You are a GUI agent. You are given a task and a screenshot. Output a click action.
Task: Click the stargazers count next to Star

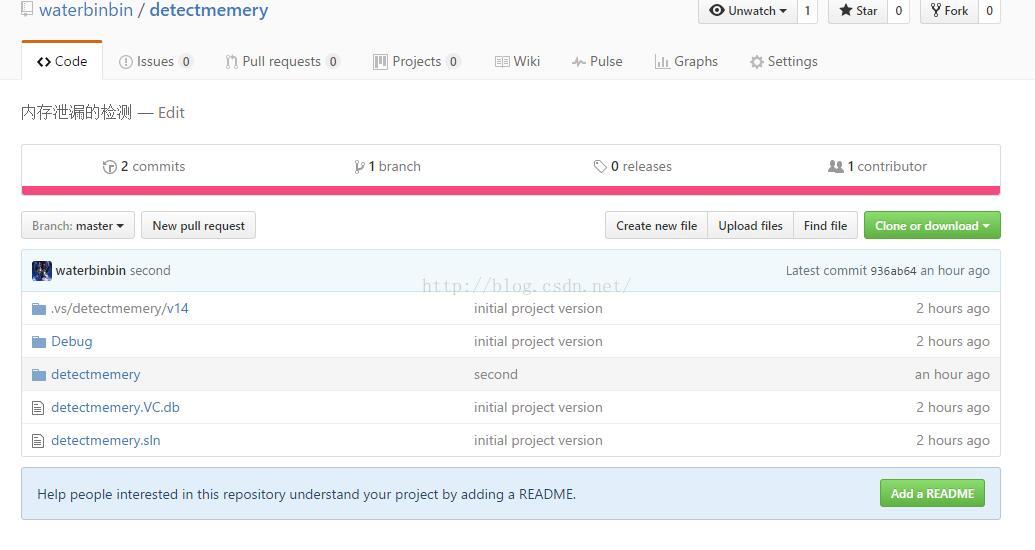[898, 11]
